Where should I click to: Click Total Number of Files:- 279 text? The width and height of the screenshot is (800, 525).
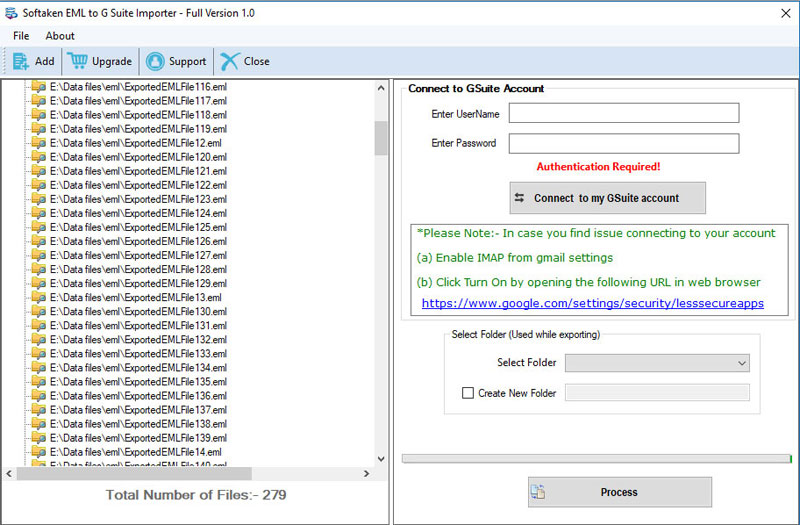[196, 494]
